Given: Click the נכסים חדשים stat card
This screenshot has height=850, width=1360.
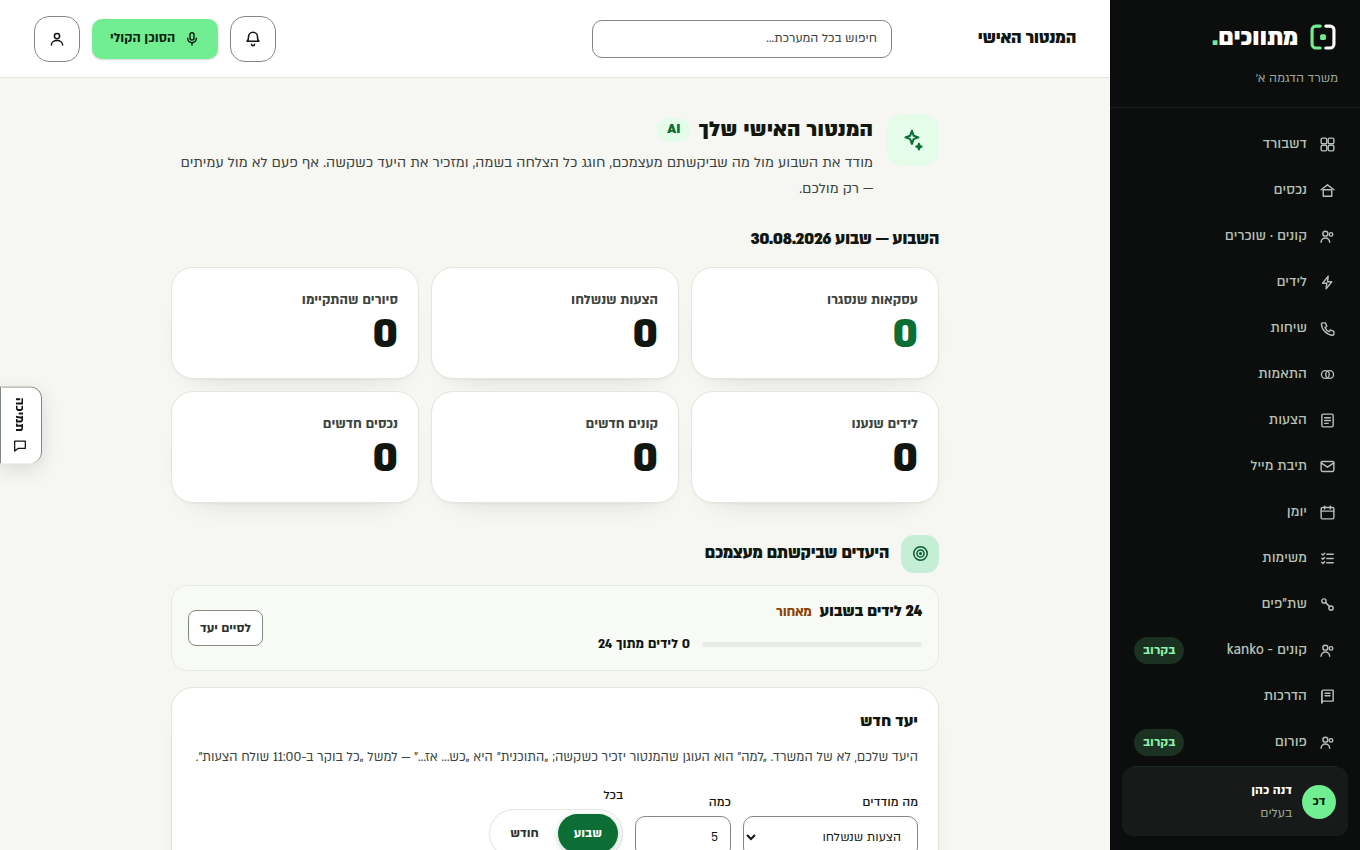Looking at the screenshot, I should pyautogui.click(x=295, y=447).
